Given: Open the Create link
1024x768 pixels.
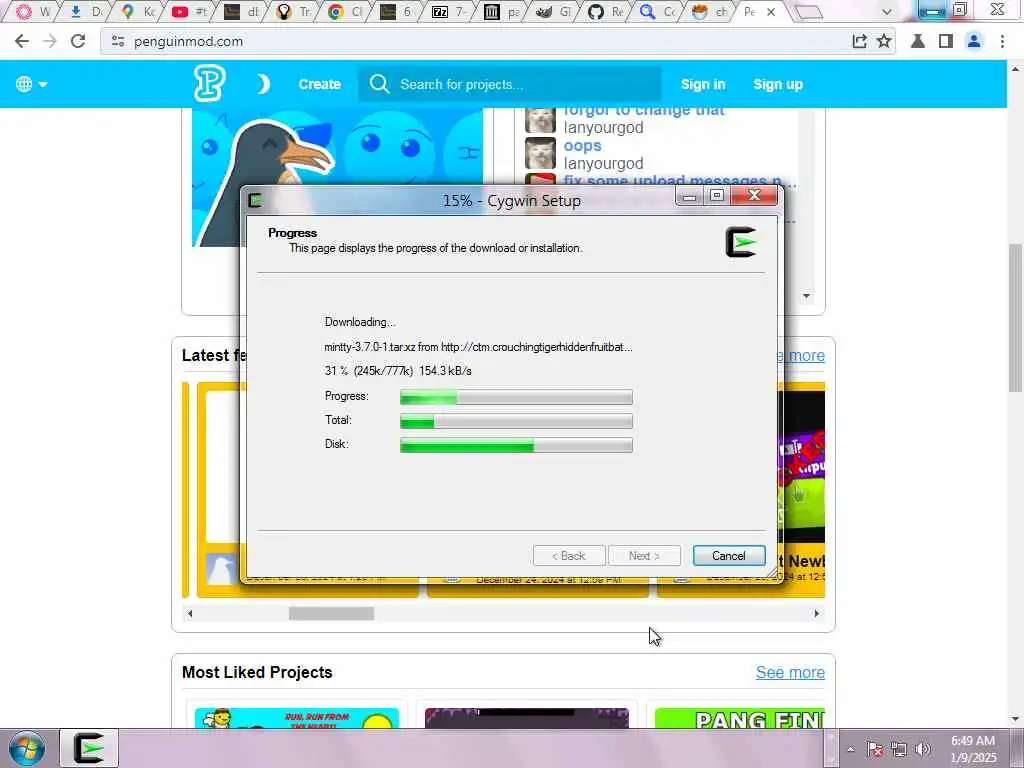Looking at the screenshot, I should 319,84.
